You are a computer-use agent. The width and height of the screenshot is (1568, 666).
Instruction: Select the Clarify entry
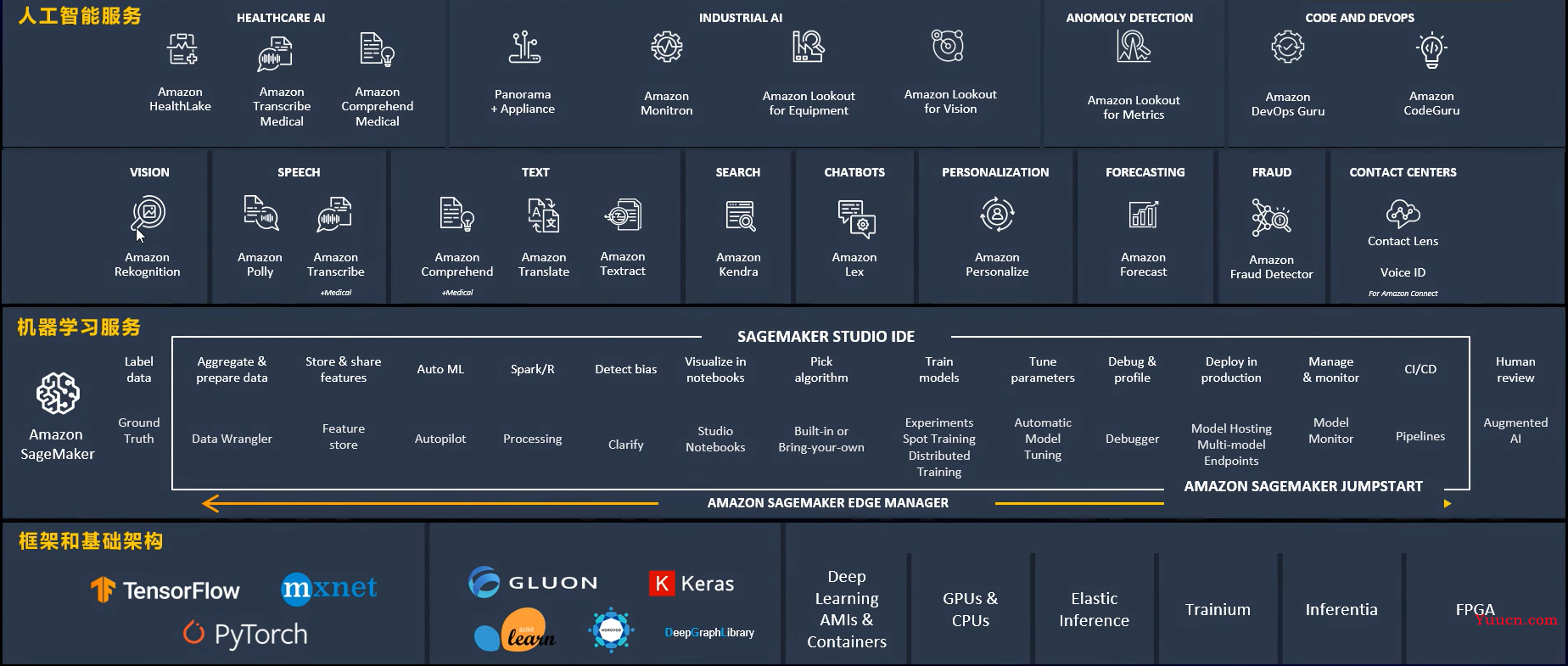point(625,445)
